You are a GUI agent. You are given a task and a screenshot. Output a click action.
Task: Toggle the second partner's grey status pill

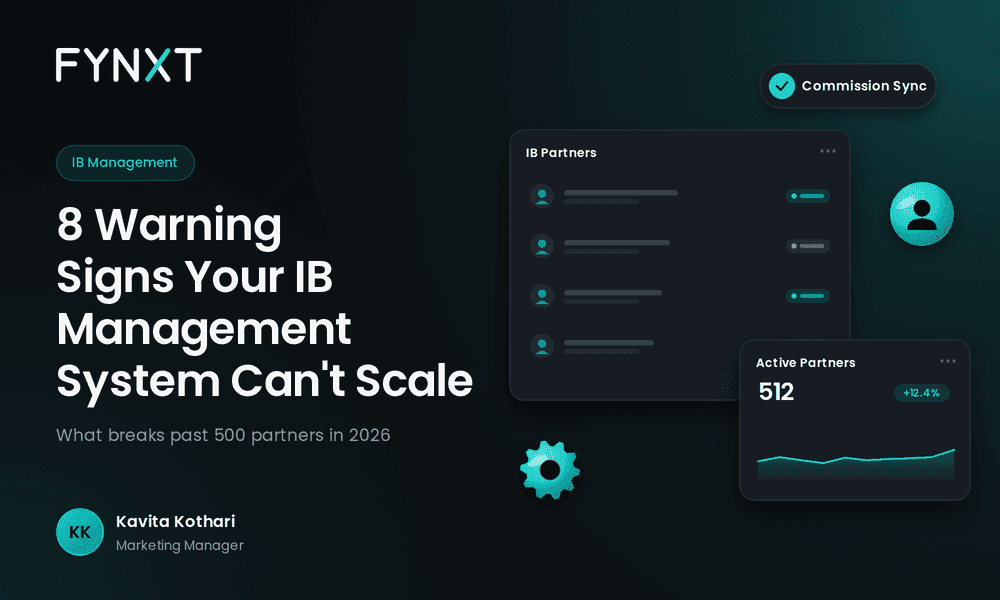[807, 246]
